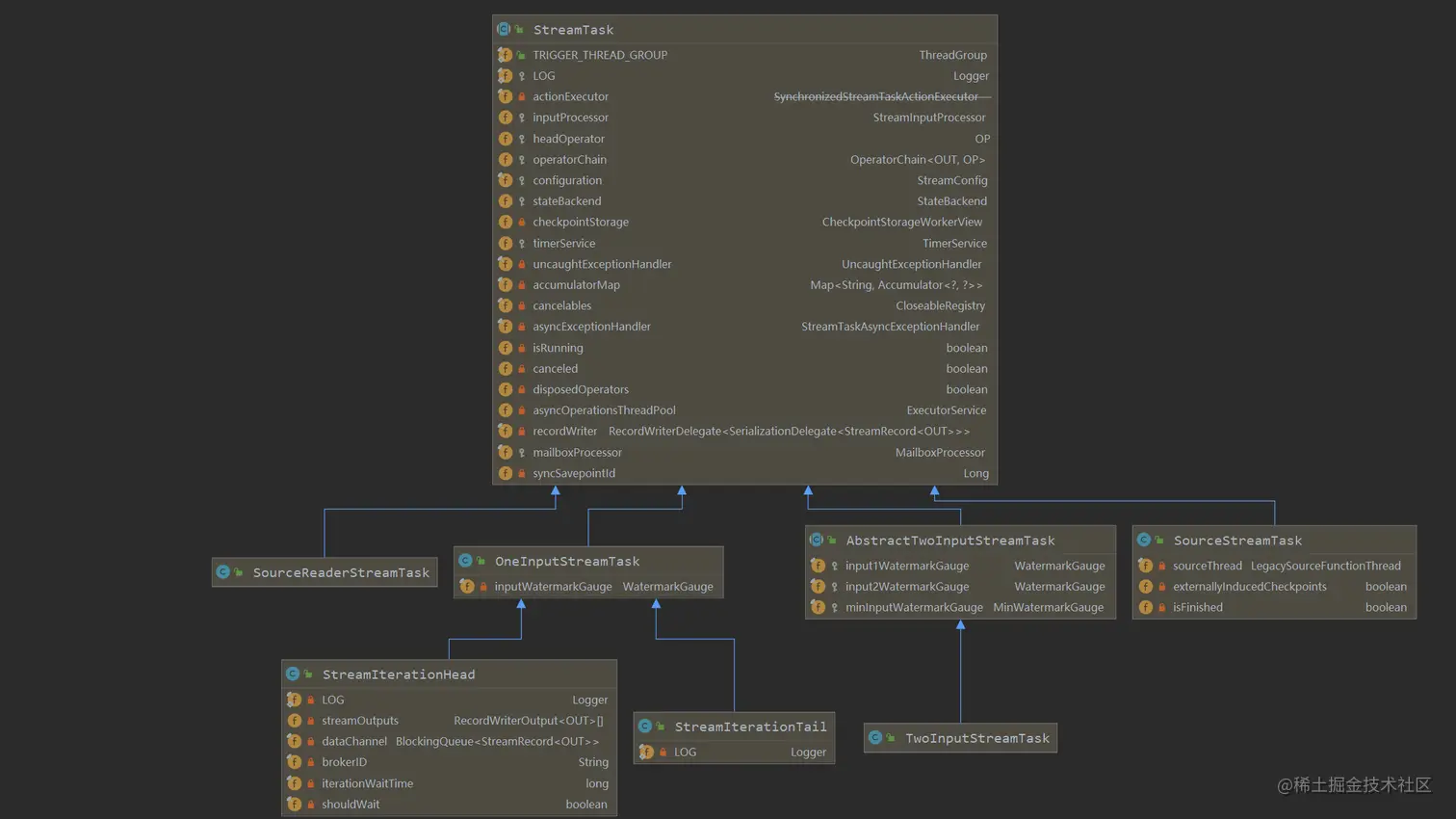Viewport: 1456px width, 819px height.
Task: Select the SourceStreamTask class title
Action: click(1237, 540)
